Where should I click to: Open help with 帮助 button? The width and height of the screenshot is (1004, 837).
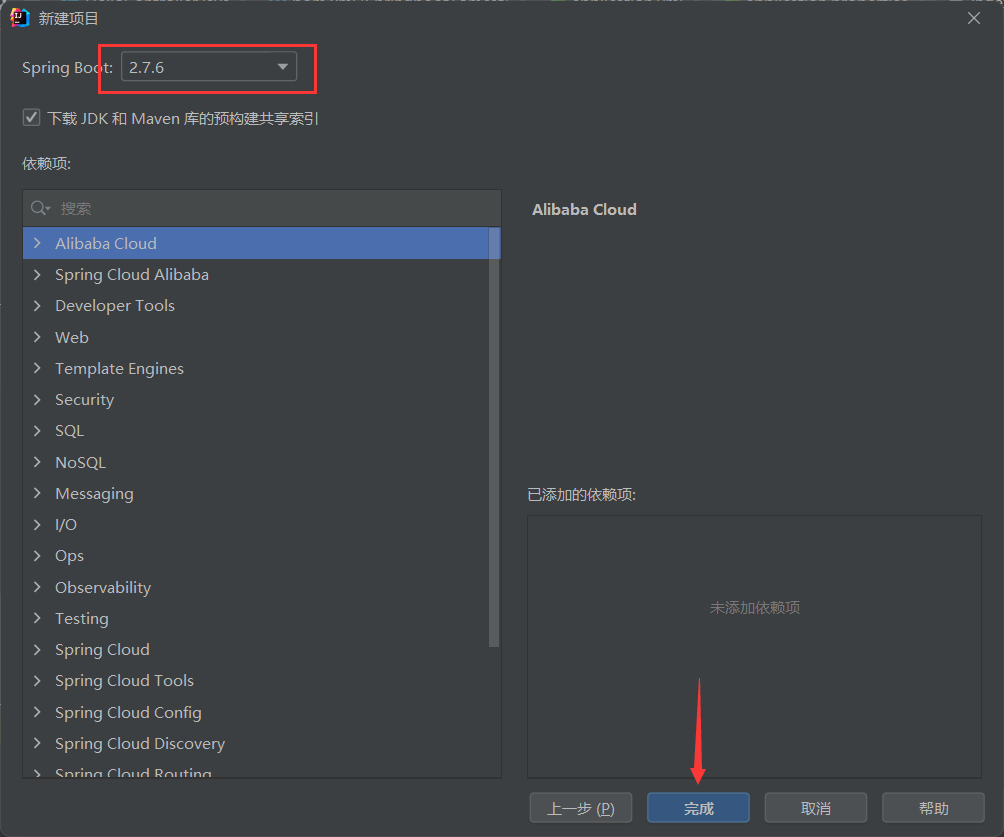(x=934, y=808)
